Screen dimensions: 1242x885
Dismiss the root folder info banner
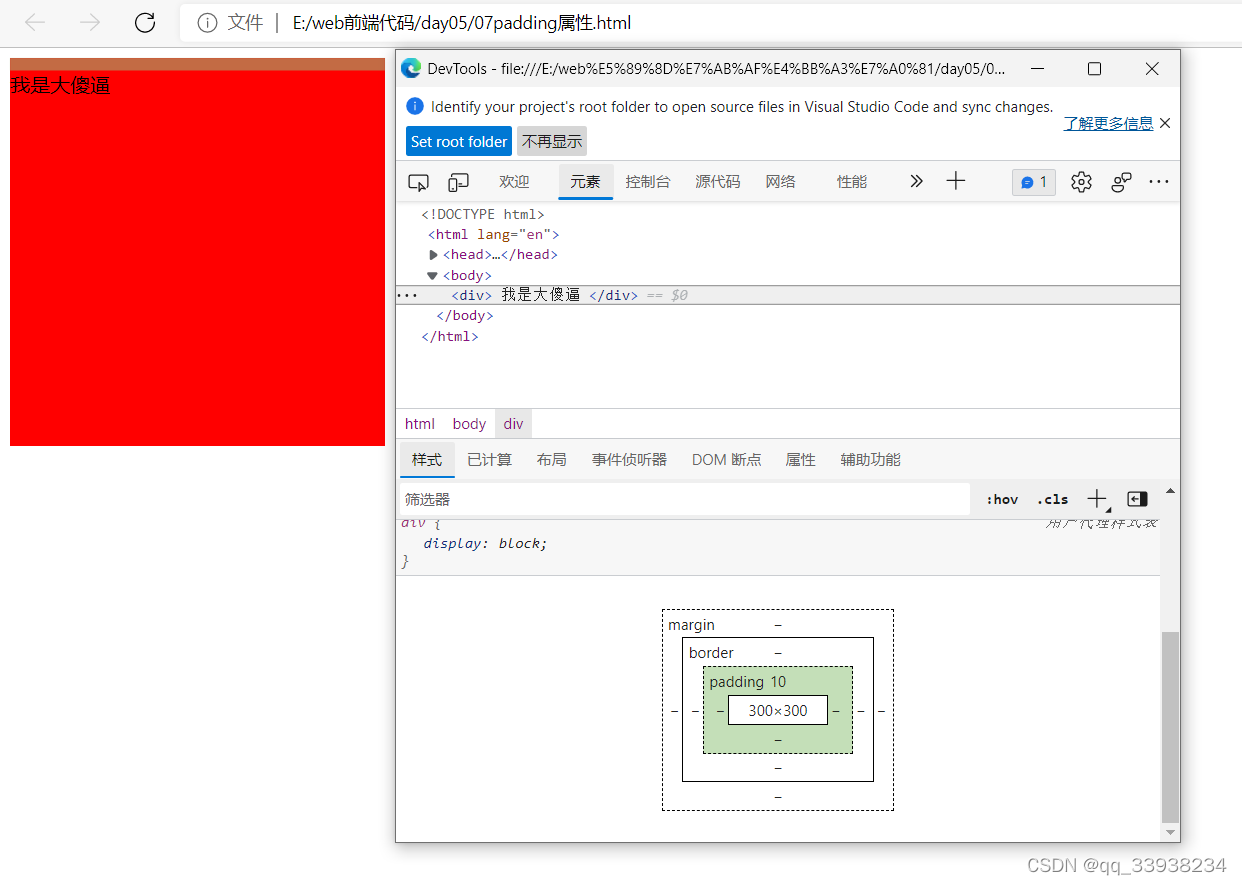point(1165,123)
